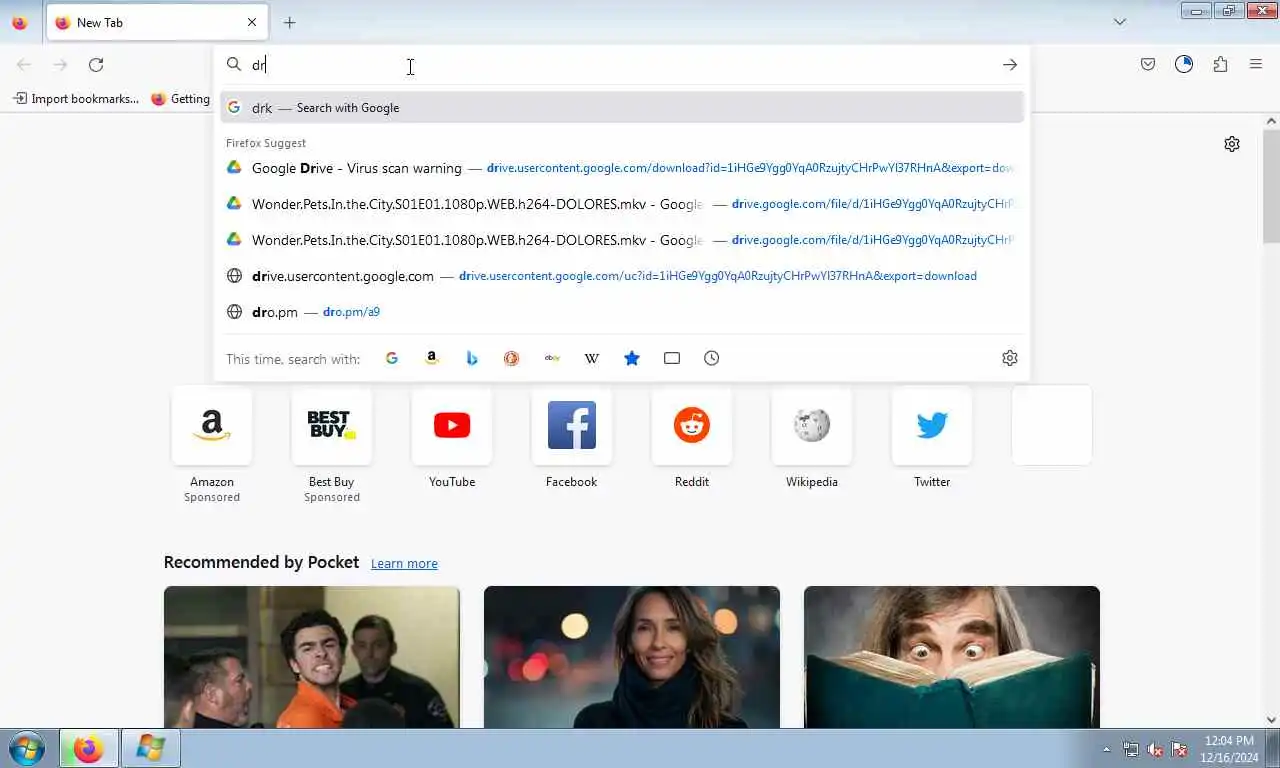The height and width of the screenshot is (768, 1280).
Task: Select the dro.pm suggestion
Action: 622,312
